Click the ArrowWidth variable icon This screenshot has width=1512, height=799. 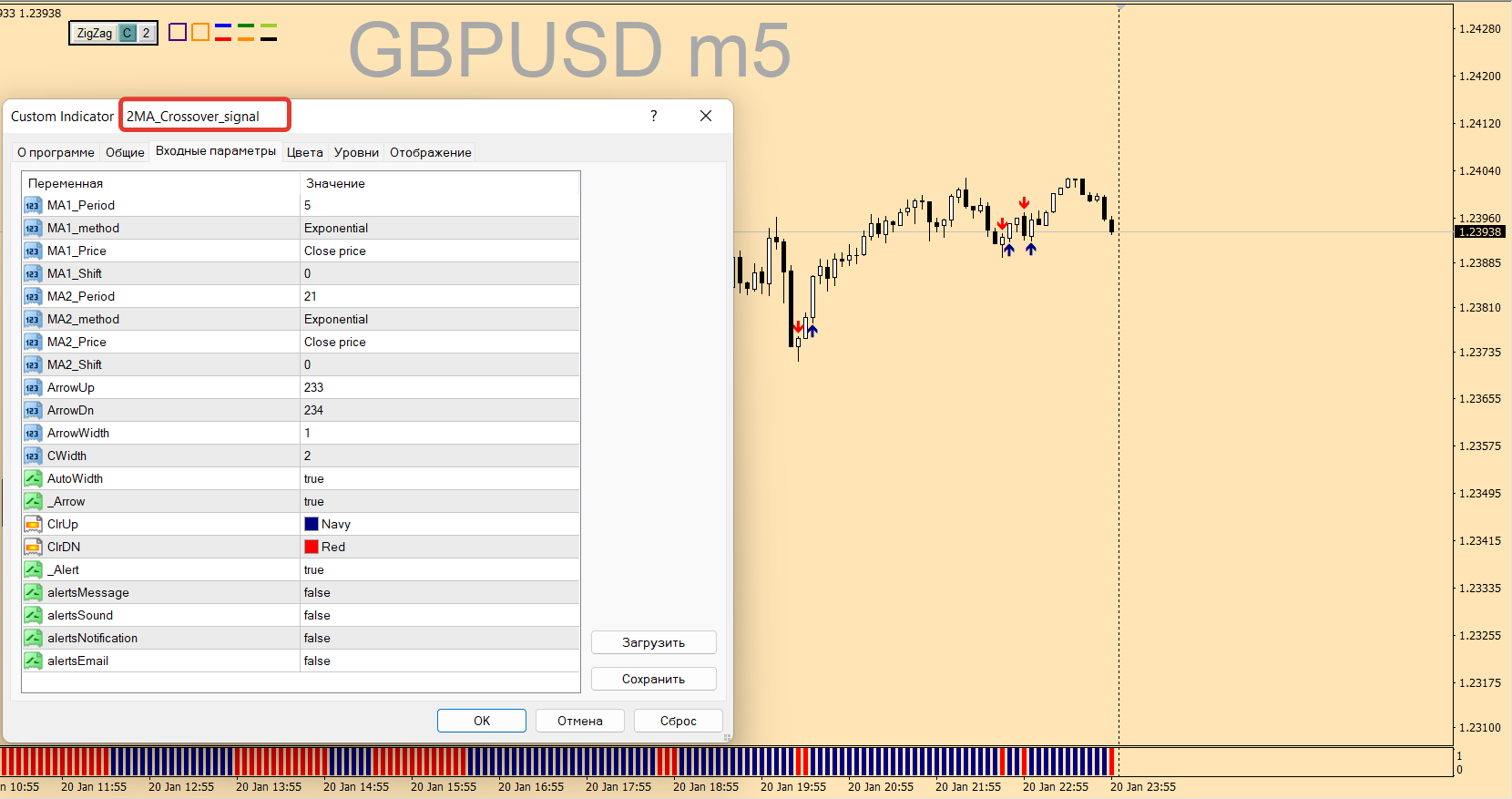33,433
